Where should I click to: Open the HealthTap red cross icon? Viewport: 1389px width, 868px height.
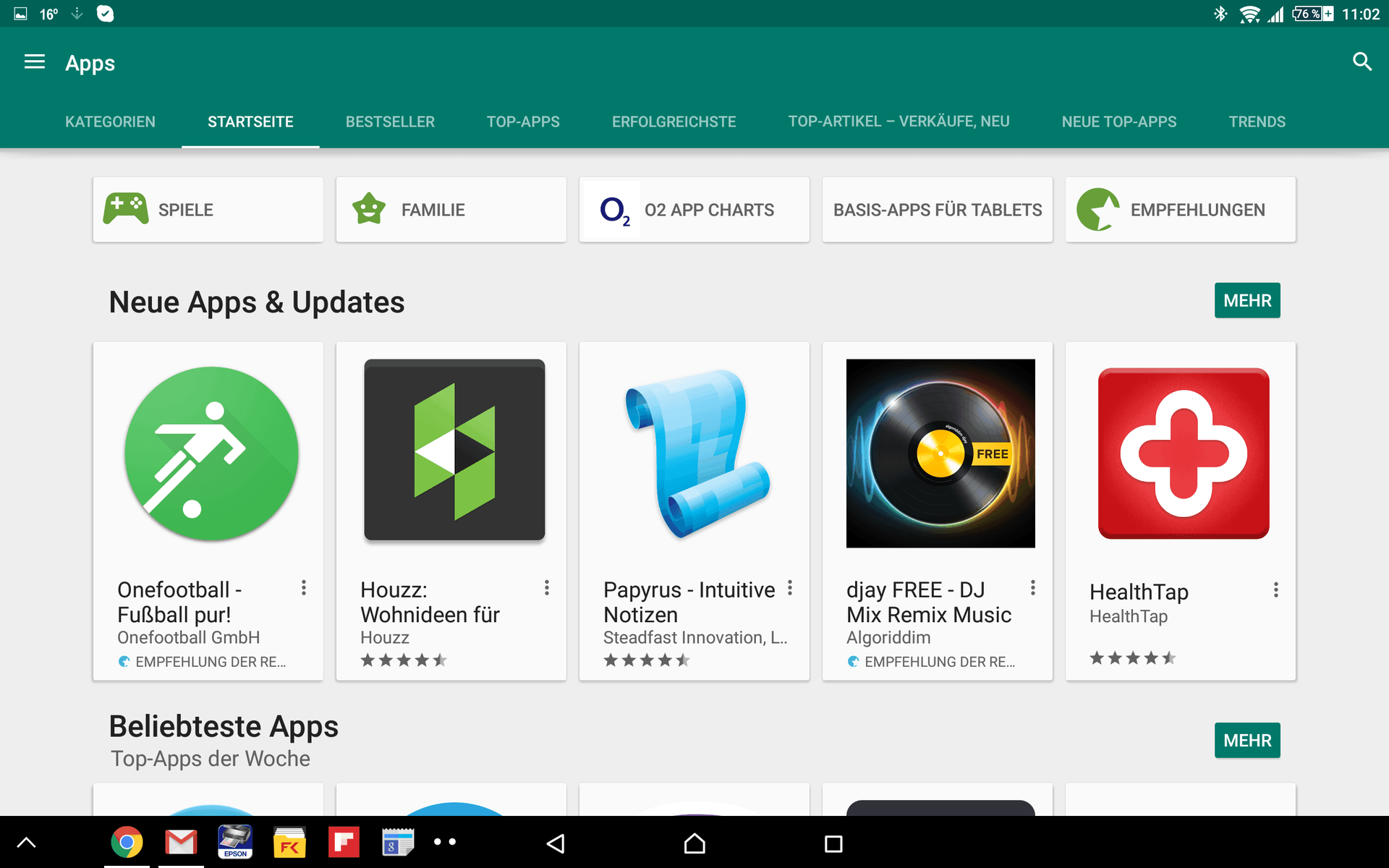(x=1184, y=454)
